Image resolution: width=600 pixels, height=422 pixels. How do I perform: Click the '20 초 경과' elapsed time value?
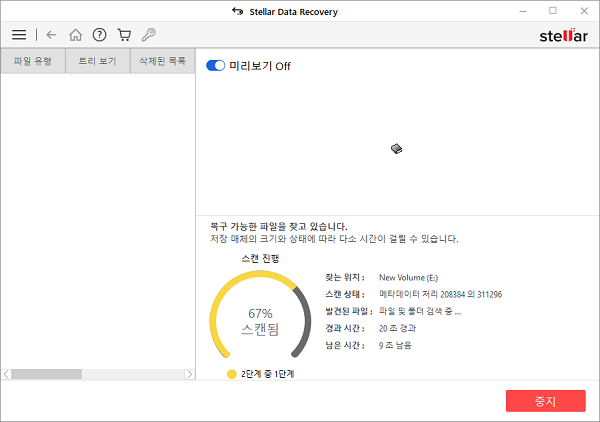pos(397,328)
